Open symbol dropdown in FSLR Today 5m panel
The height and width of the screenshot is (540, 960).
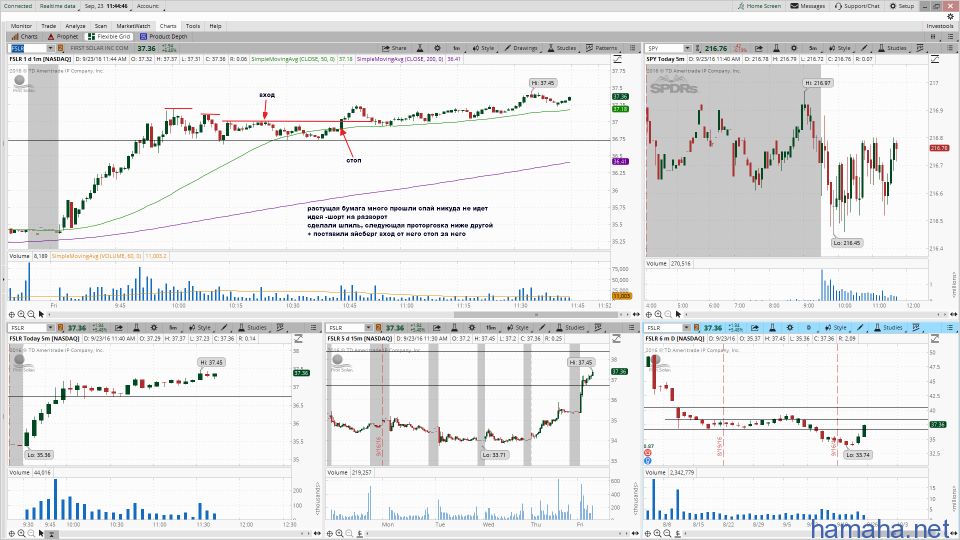pyautogui.click(x=50, y=328)
